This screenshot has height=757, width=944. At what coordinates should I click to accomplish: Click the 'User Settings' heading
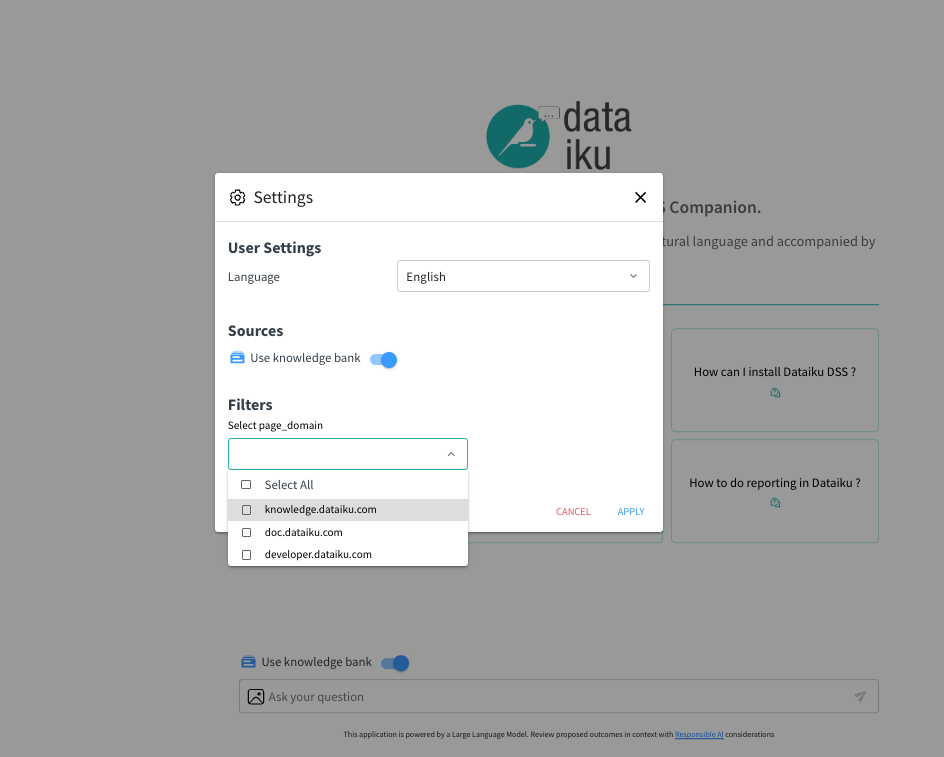tap(275, 248)
